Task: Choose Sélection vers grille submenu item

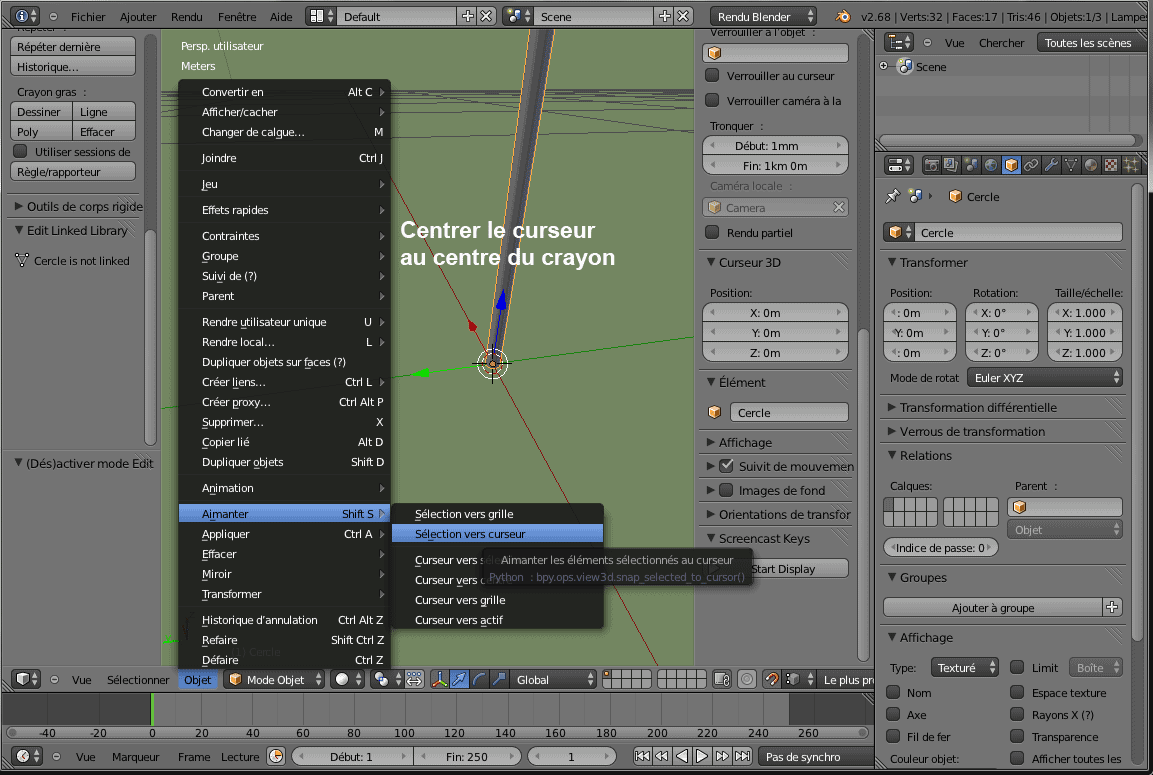Action: click(497, 514)
